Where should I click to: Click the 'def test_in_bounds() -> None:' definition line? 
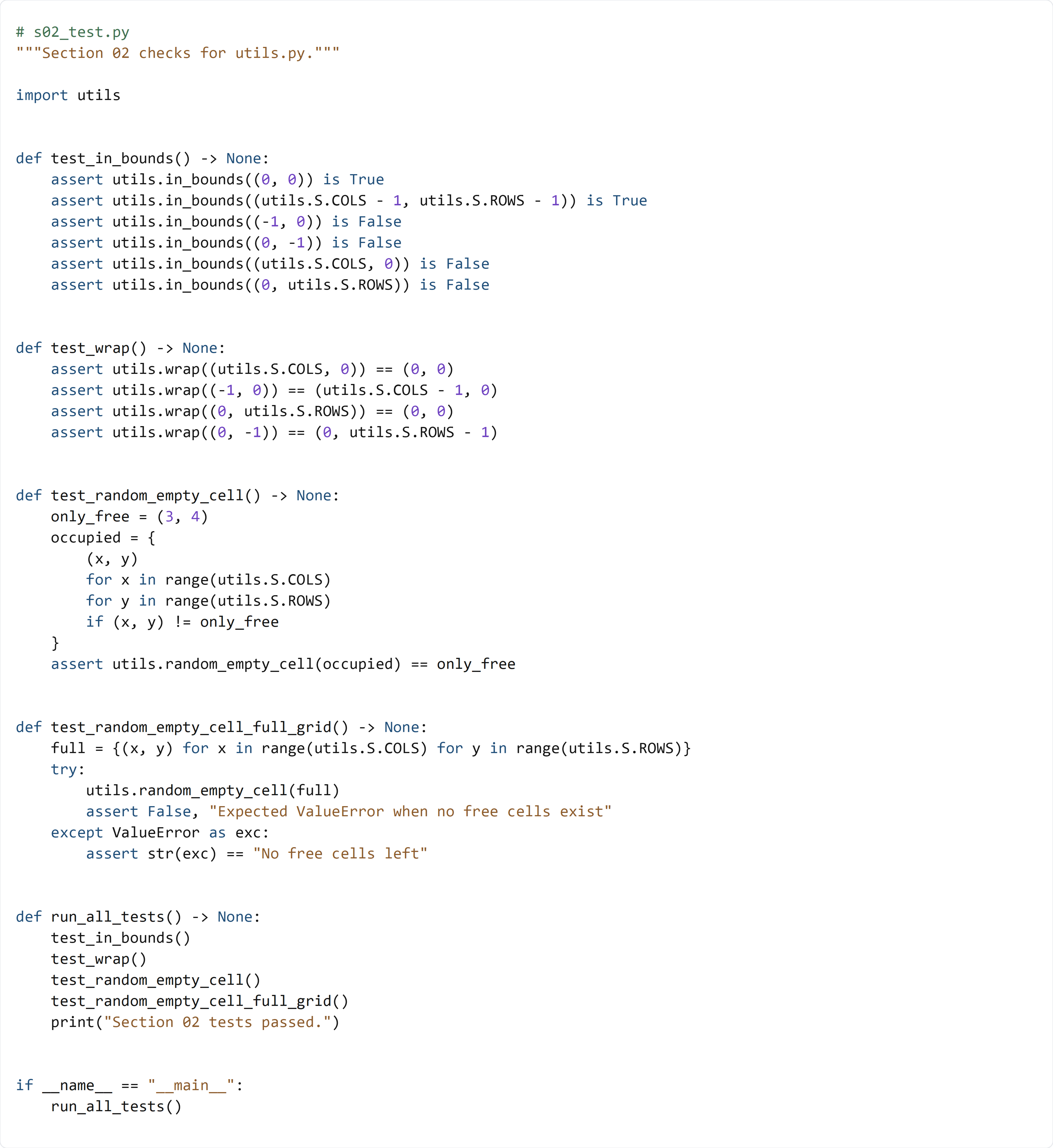142,159
